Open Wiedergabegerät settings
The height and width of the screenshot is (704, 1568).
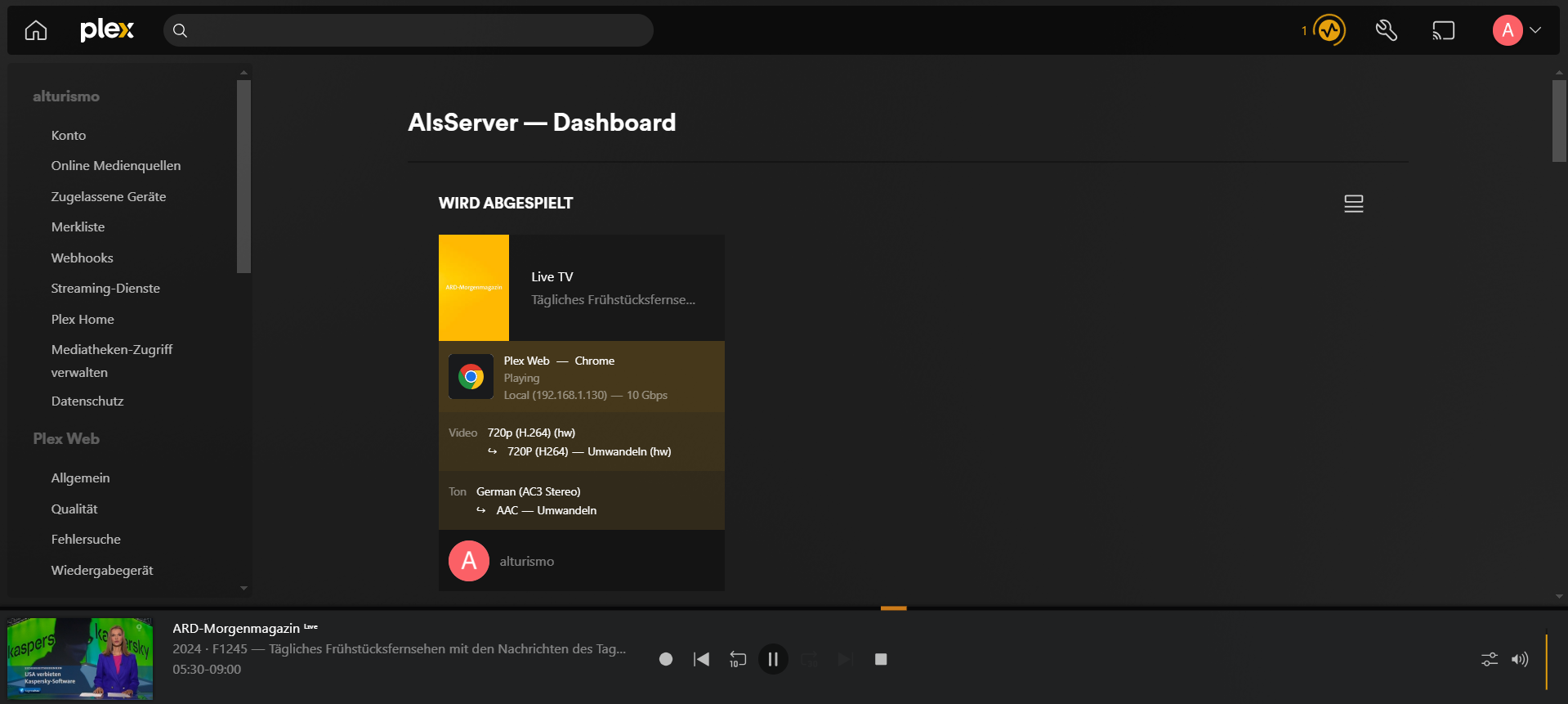tap(102, 570)
